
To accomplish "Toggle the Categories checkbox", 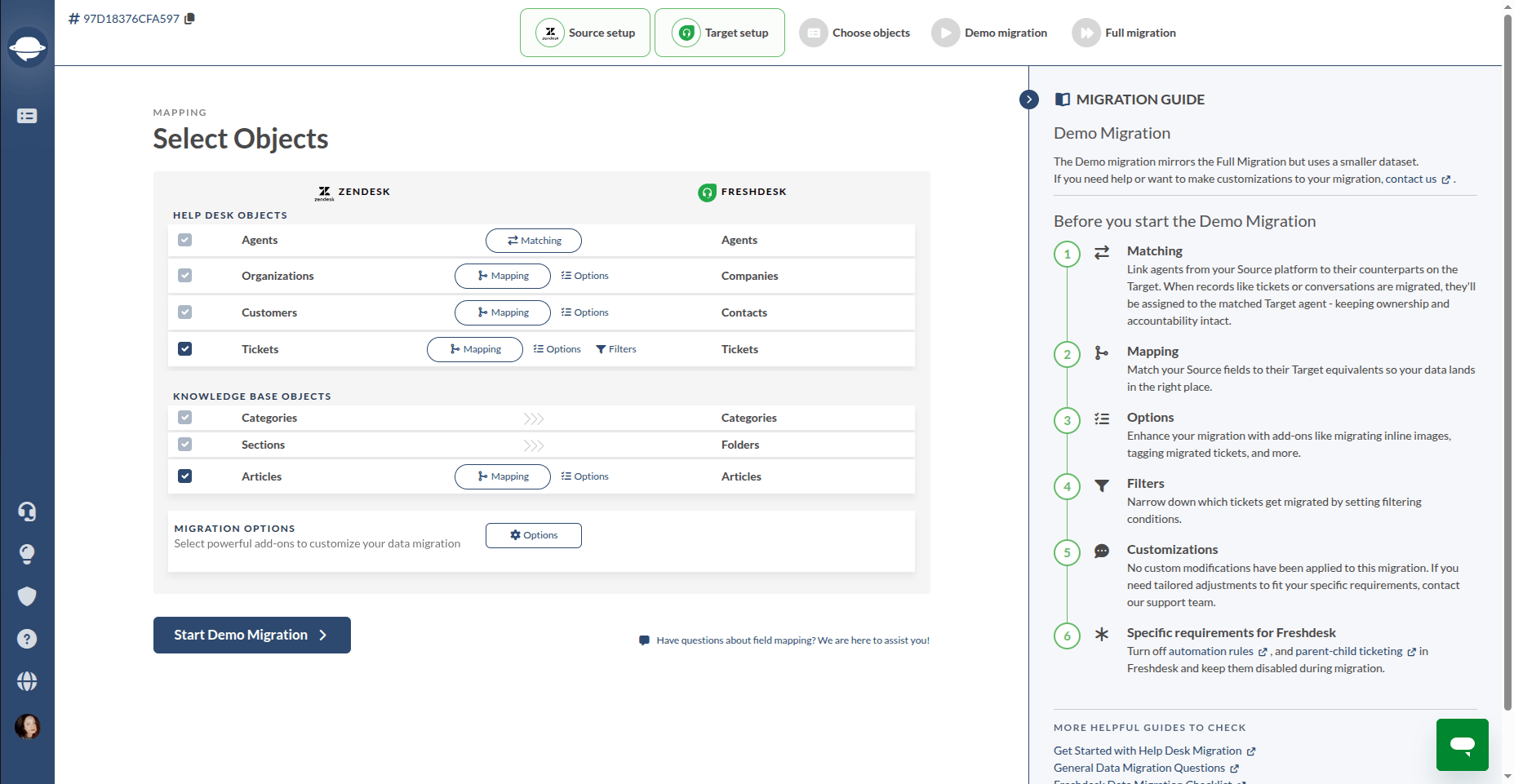I will 185,418.
